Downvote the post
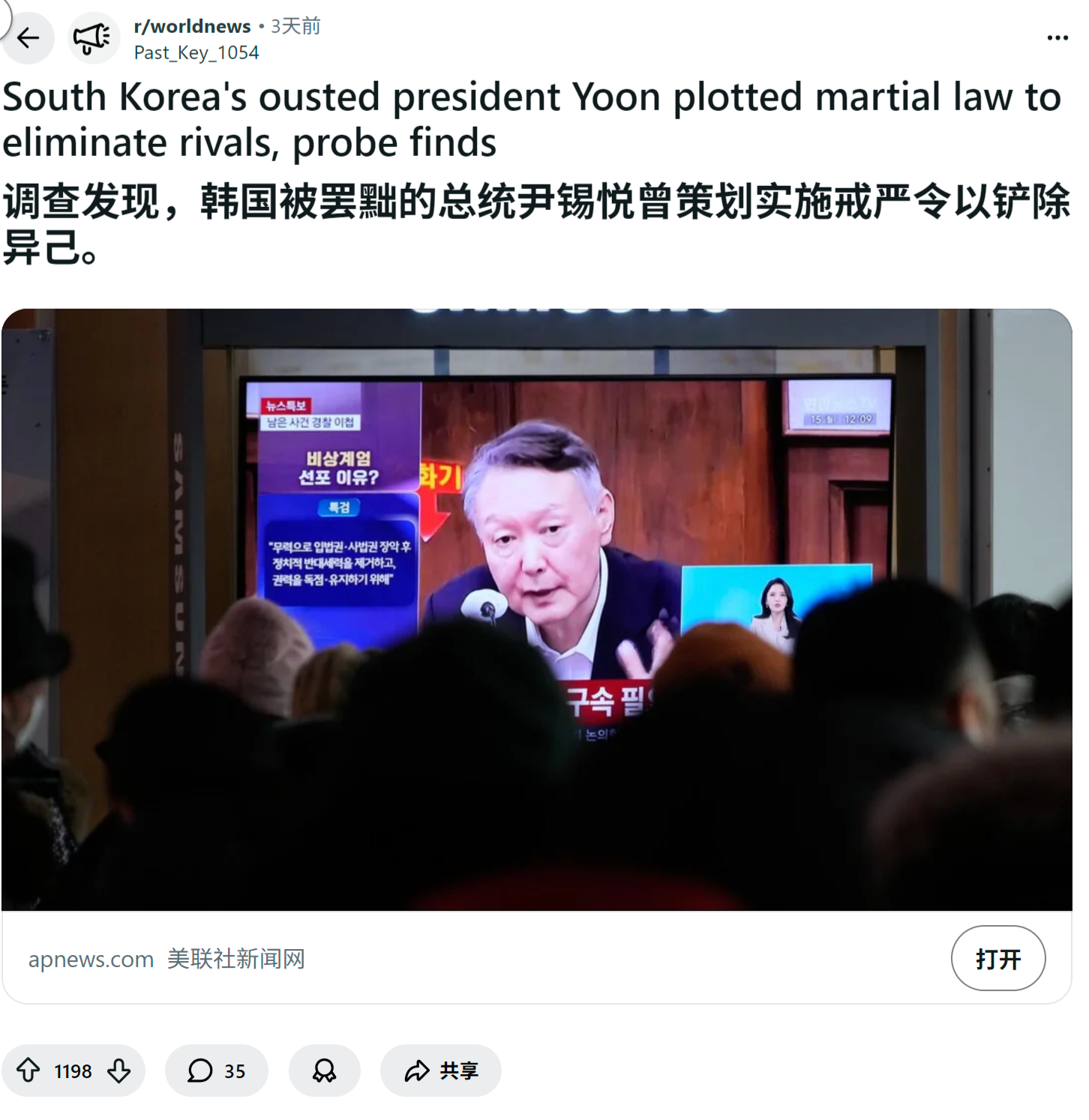1089x1120 pixels. [118, 1071]
